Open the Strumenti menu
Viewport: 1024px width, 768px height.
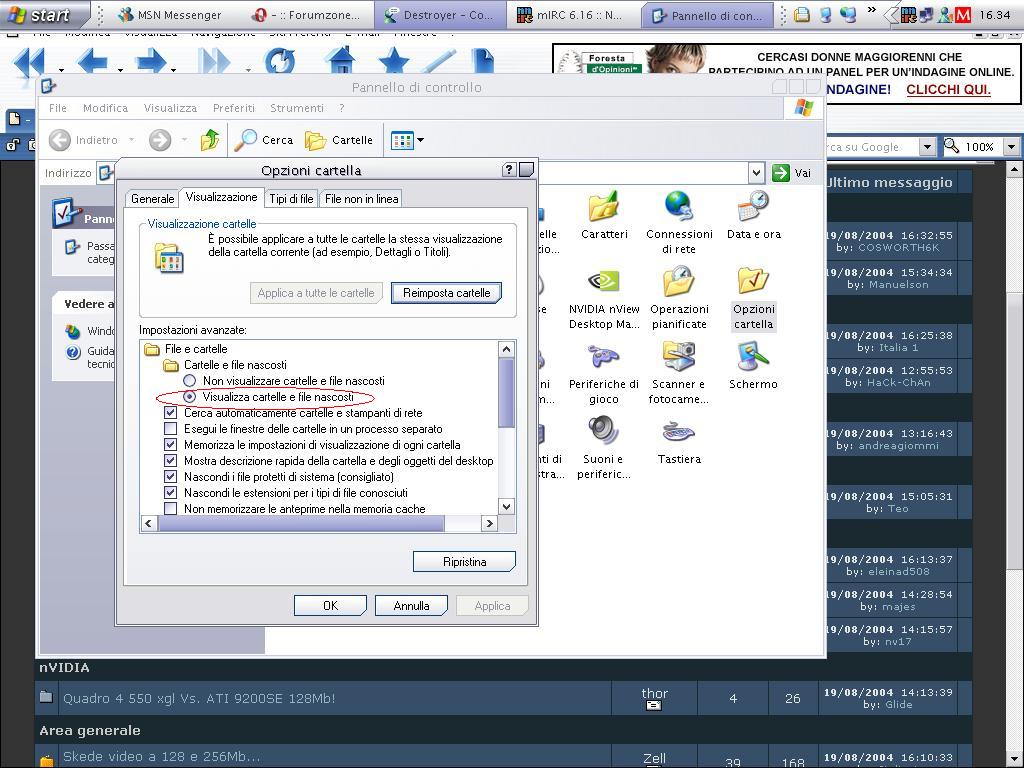[x=296, y=108]
